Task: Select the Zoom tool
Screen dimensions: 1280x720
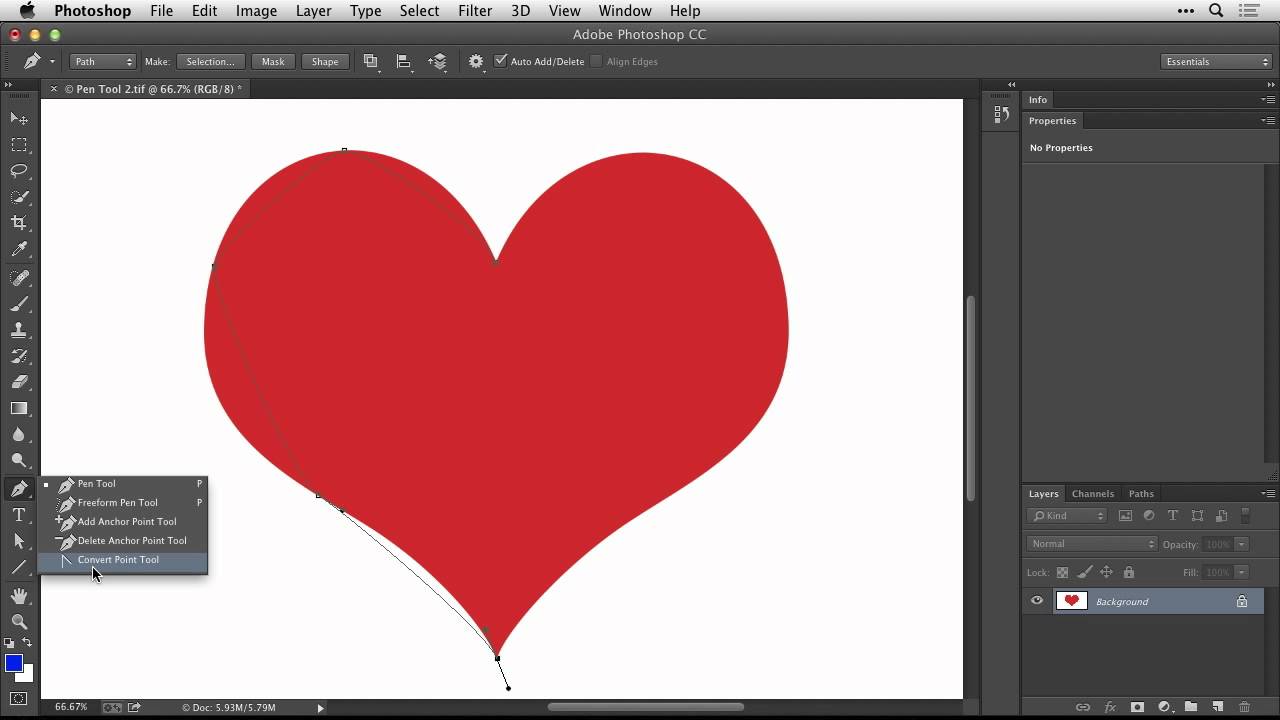Action: 19,622
